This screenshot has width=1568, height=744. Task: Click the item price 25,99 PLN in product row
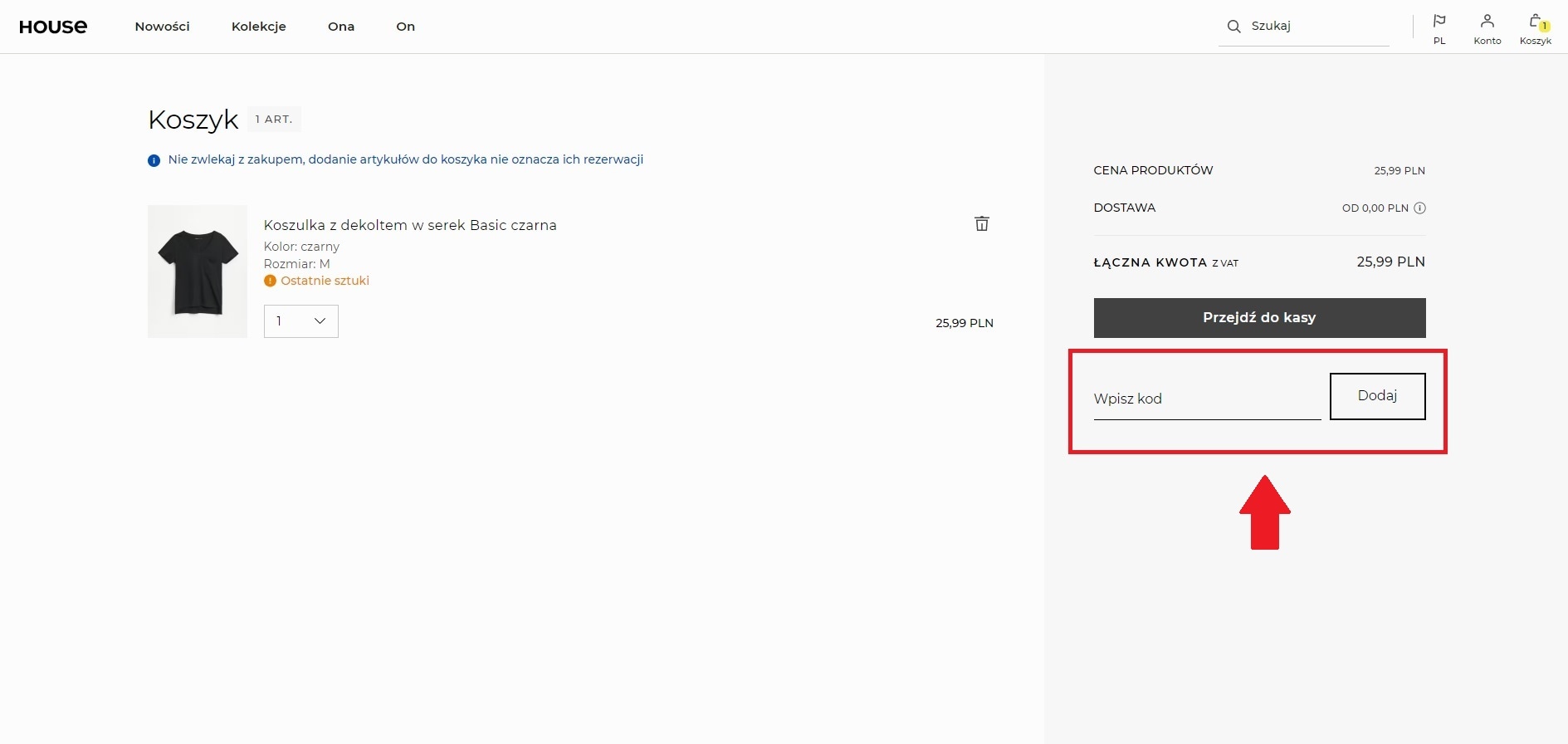coord(965,323)
